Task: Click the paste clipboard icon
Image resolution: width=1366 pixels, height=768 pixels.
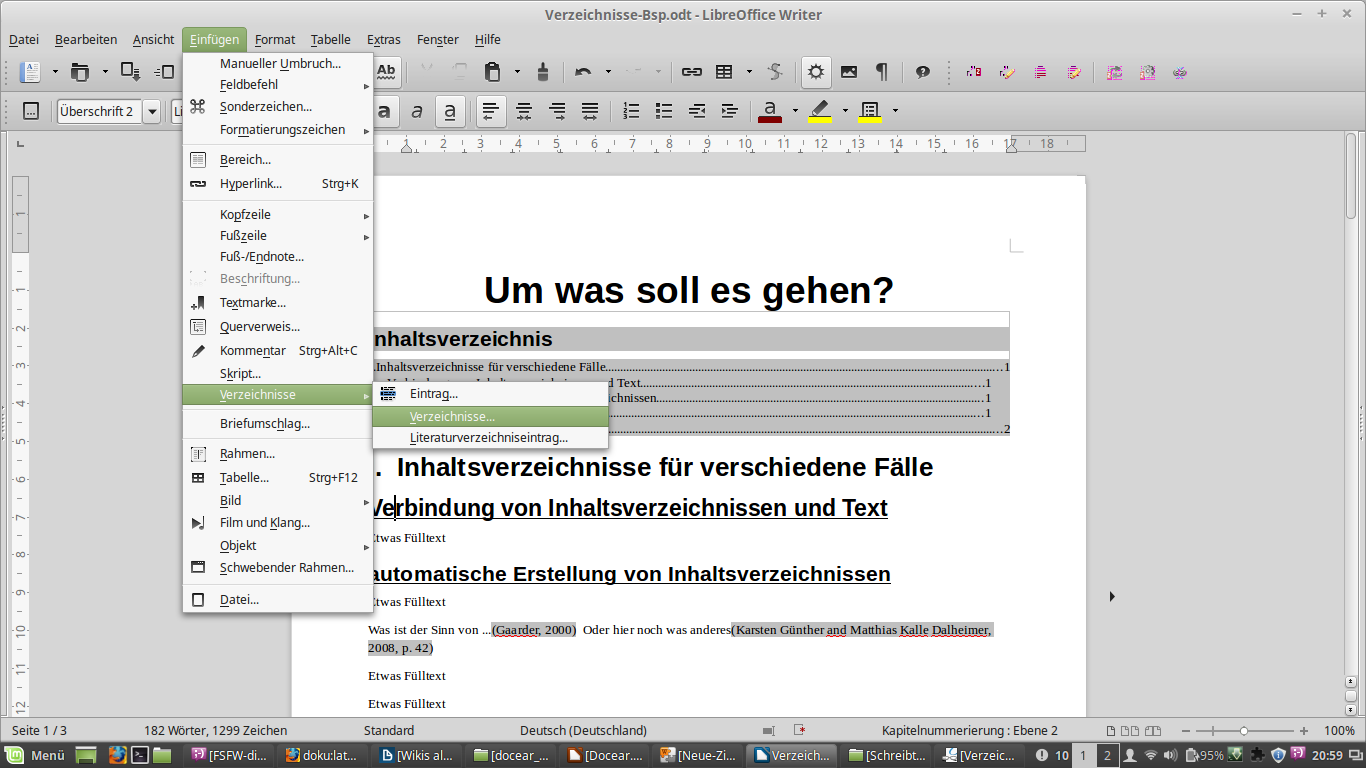Action: coord(492,72)
